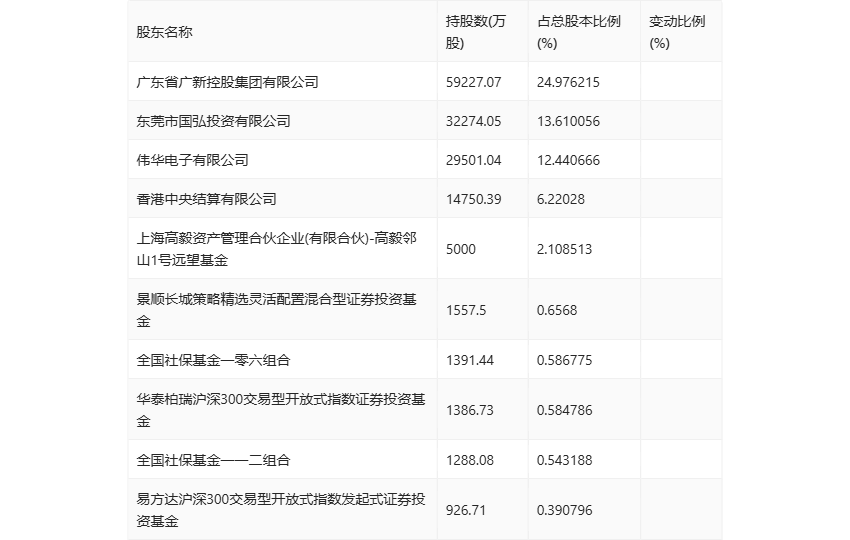The height and width of the screenshot is (540, 850).
Task: Click share count 32274.05
Action: click(473, 121)
